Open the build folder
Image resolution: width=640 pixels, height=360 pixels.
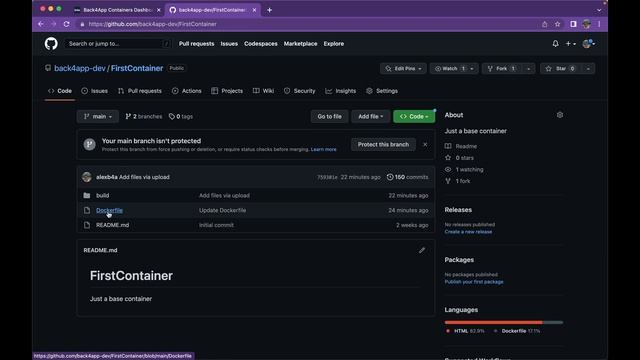coord(102,196)
